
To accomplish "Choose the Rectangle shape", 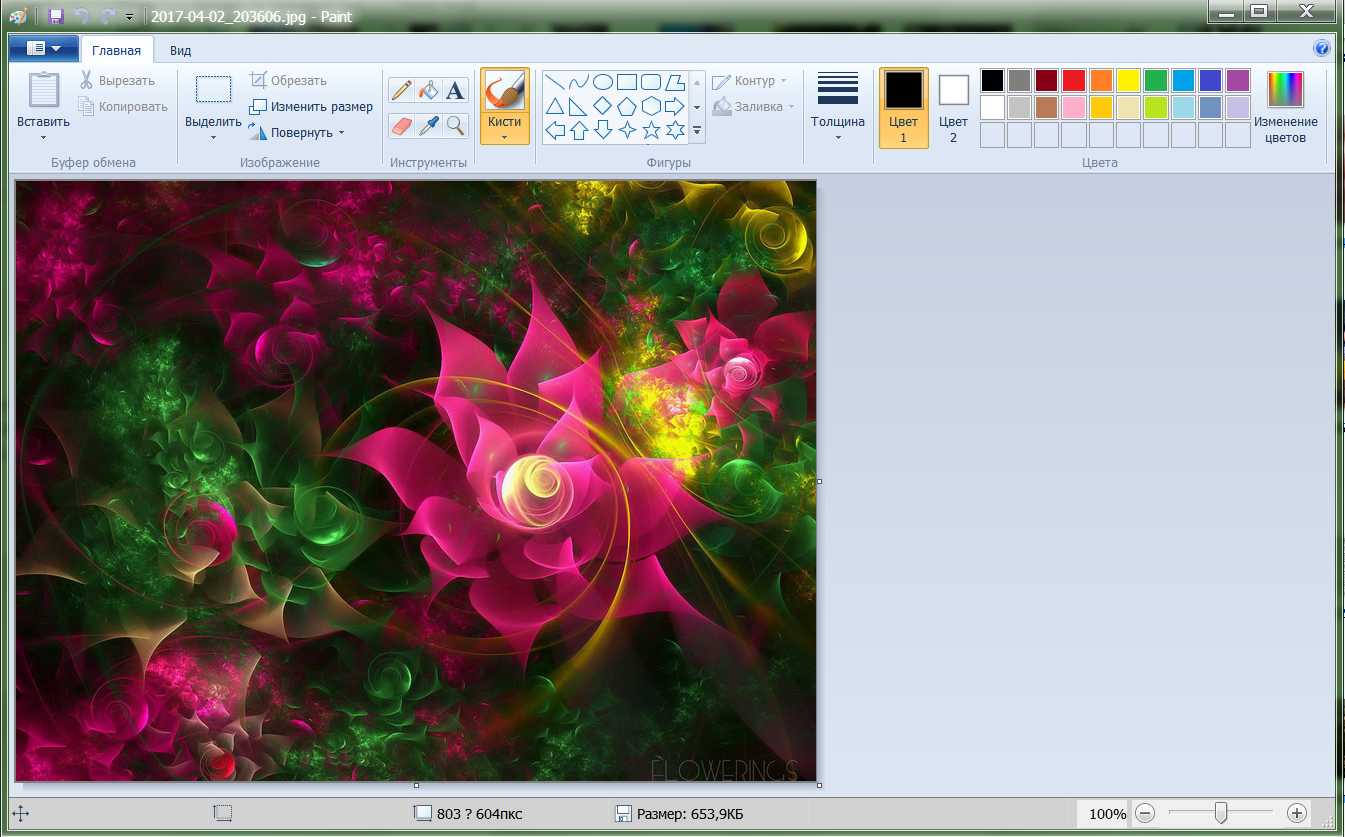I will [627, 82].
